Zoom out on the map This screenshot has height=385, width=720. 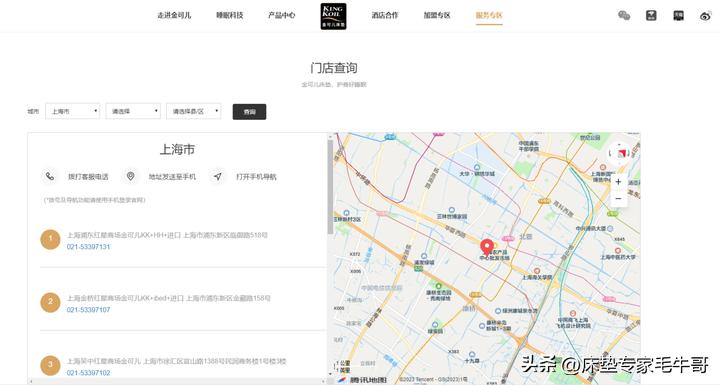[x=619, y=198]
